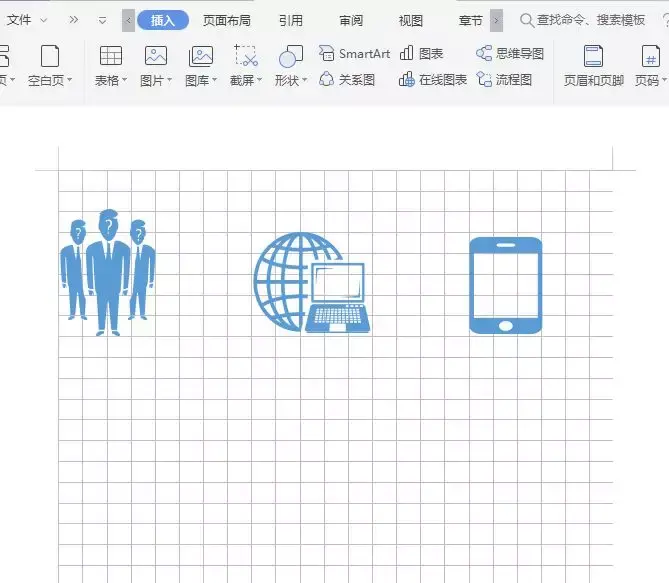
Task: Insert a blank page with 空白页 icon
Action: coord(50,56)
